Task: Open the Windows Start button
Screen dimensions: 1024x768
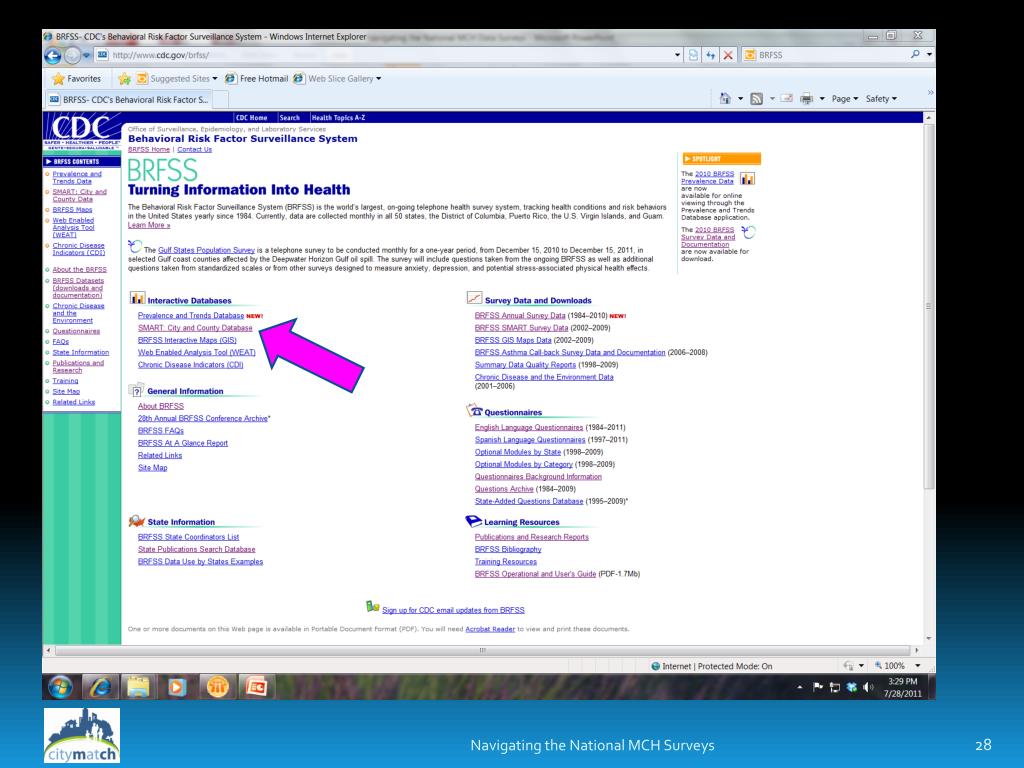Action: (60, 687)
